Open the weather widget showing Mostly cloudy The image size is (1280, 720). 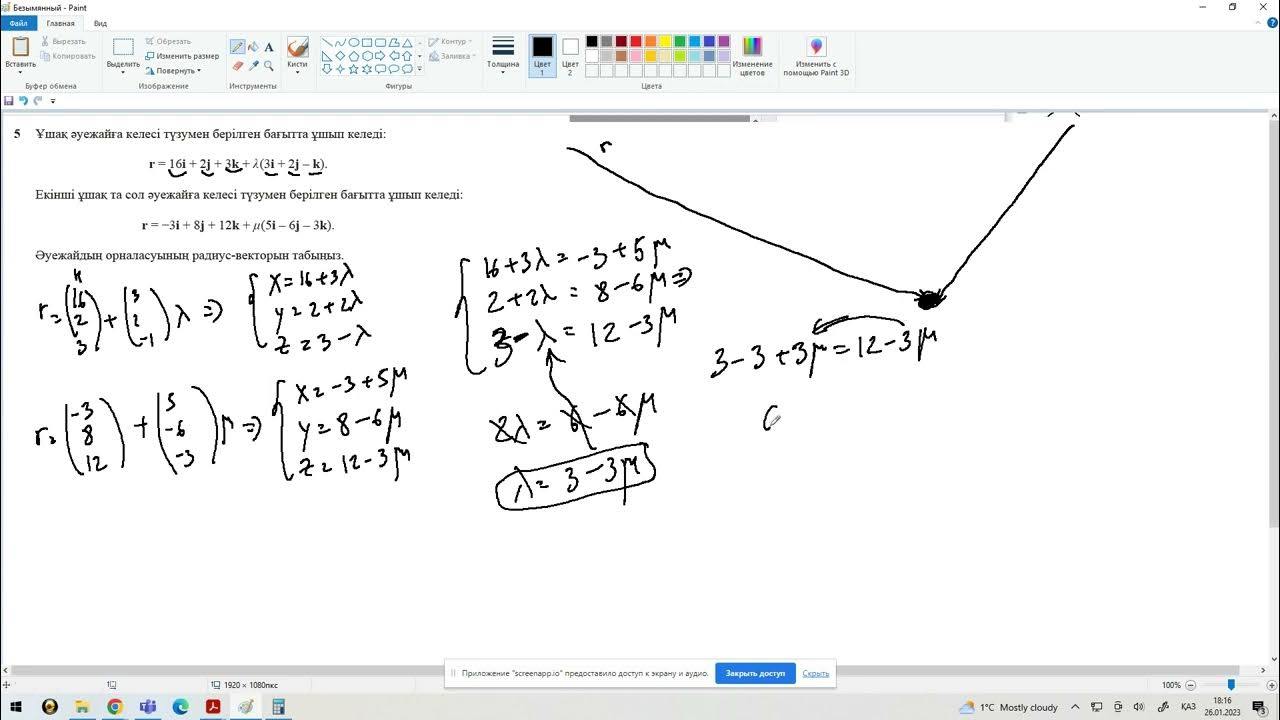(1008, 707)
